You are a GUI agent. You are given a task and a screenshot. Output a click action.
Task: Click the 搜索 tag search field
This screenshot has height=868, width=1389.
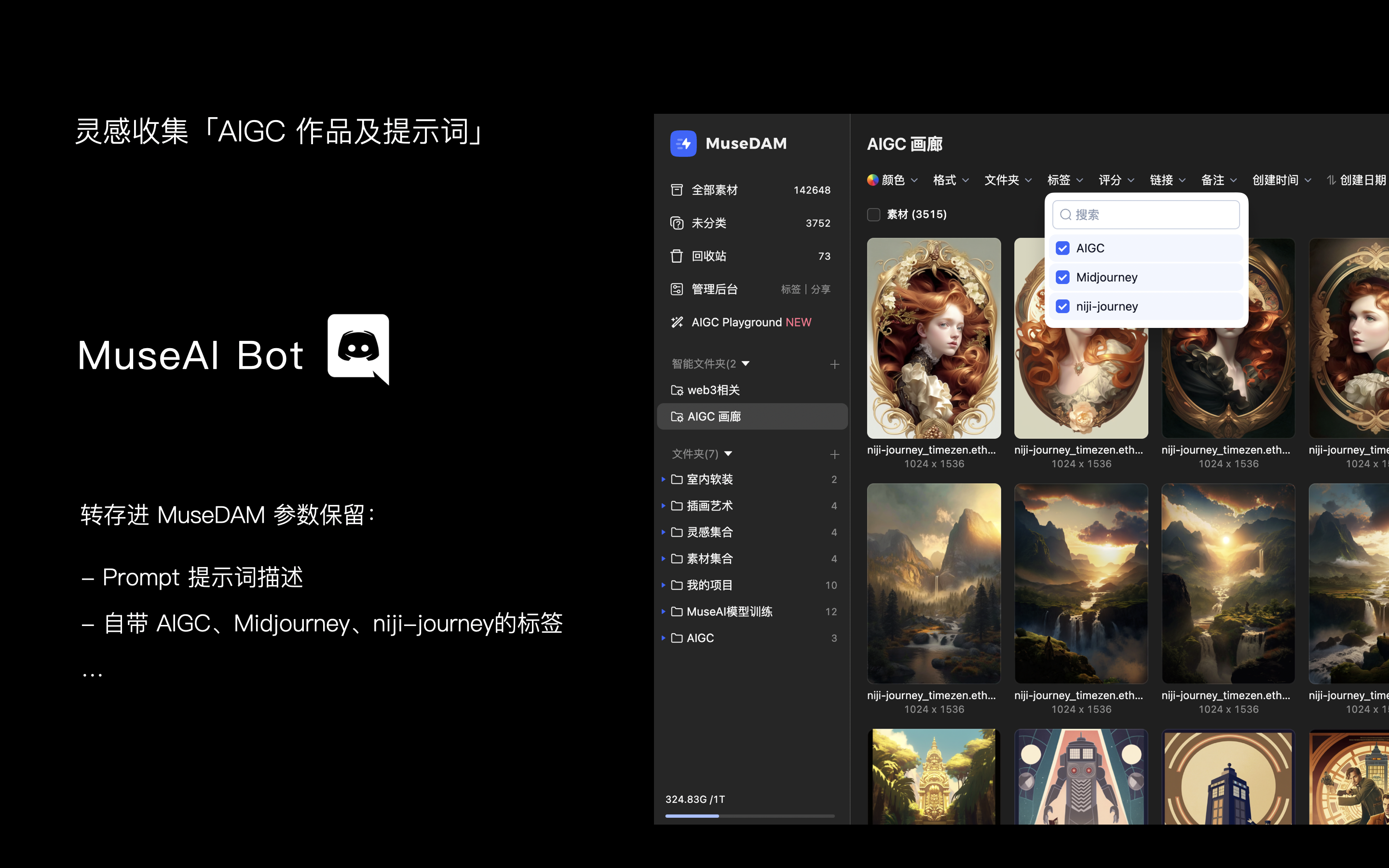tap(1145, 215)
